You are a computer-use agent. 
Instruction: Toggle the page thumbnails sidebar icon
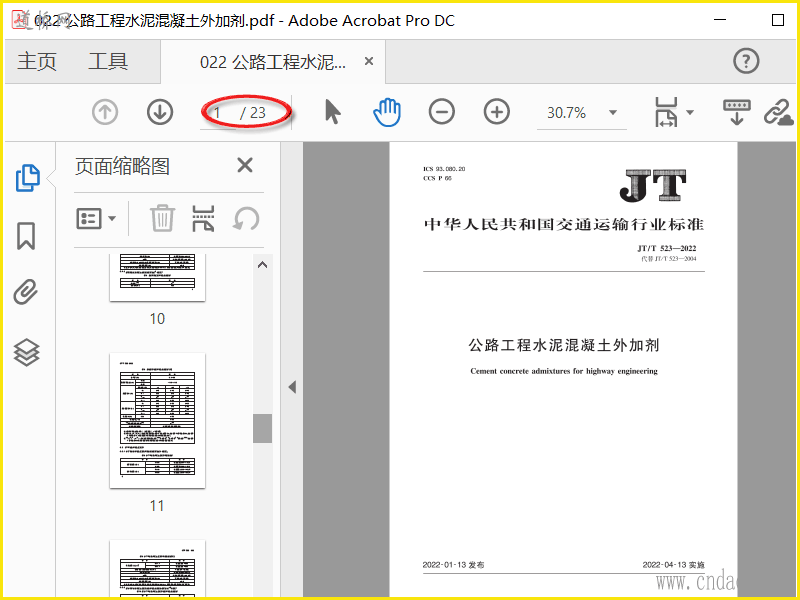point(28,178)
